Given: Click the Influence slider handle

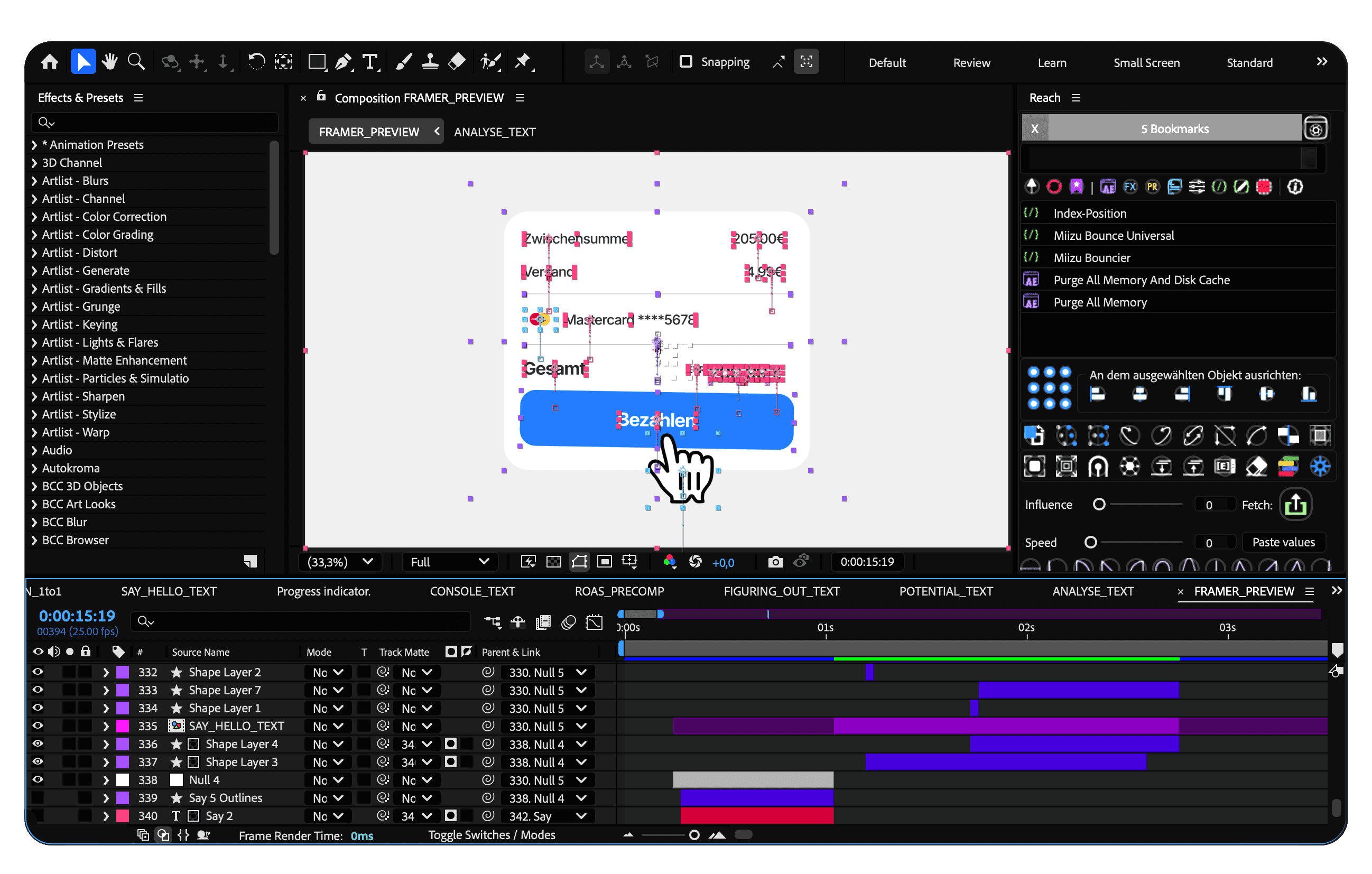Looking at the screenshot, I should point(1099,504).
